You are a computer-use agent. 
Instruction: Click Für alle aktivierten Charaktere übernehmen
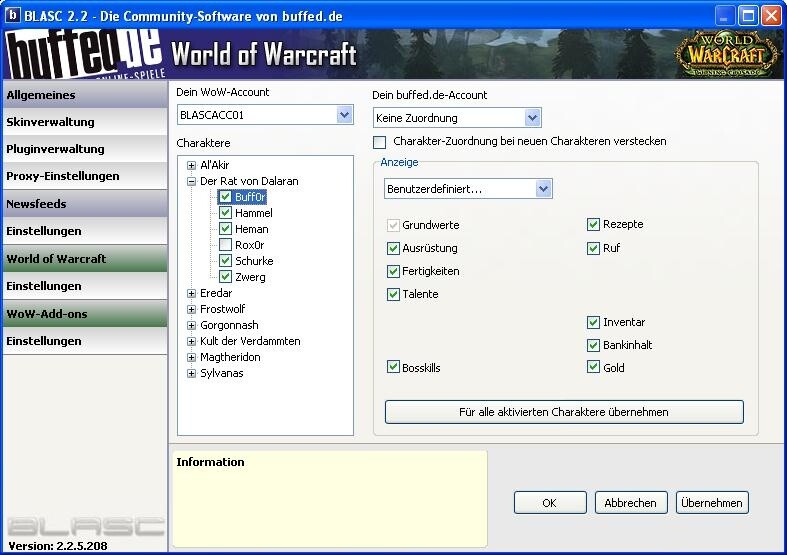tap(564, 412)
